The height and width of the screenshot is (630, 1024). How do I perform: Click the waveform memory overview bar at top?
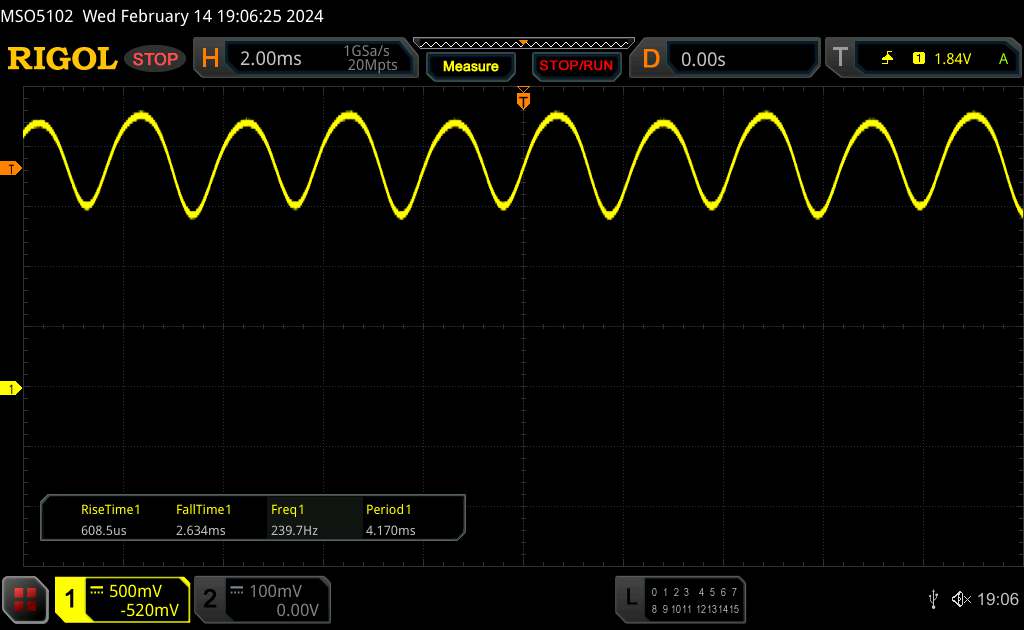coord(523,43)
